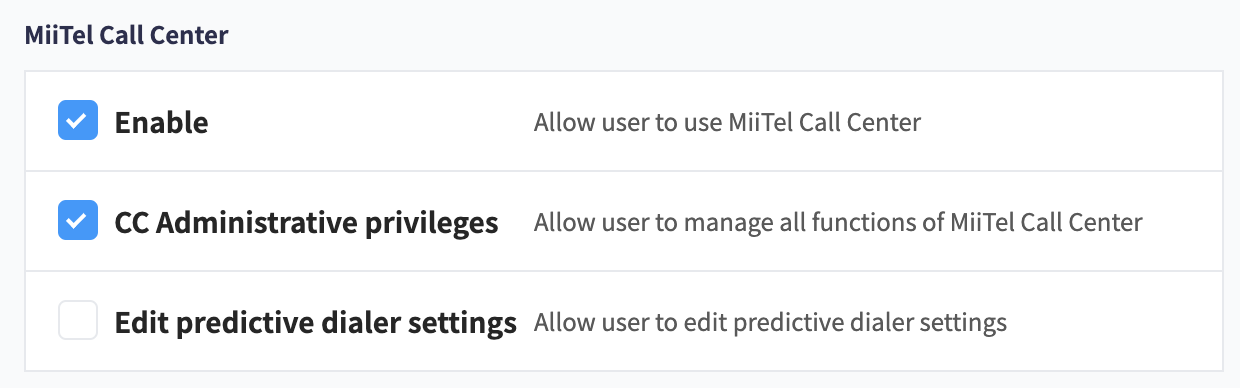
Task: Uncheck the Enable checkbox
Action: point(78,121)
